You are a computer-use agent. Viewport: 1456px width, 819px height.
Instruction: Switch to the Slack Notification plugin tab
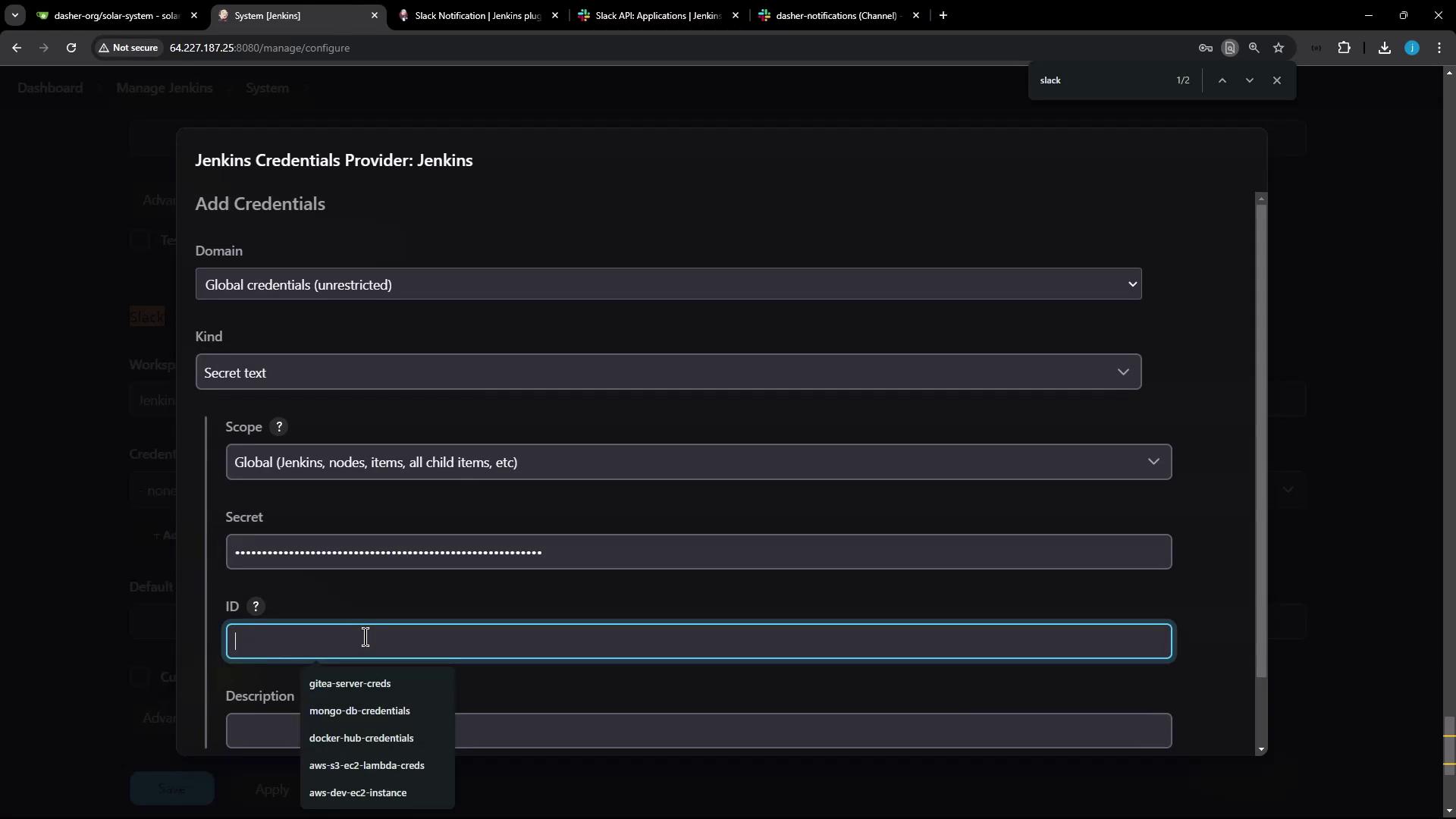pos(478,15)
